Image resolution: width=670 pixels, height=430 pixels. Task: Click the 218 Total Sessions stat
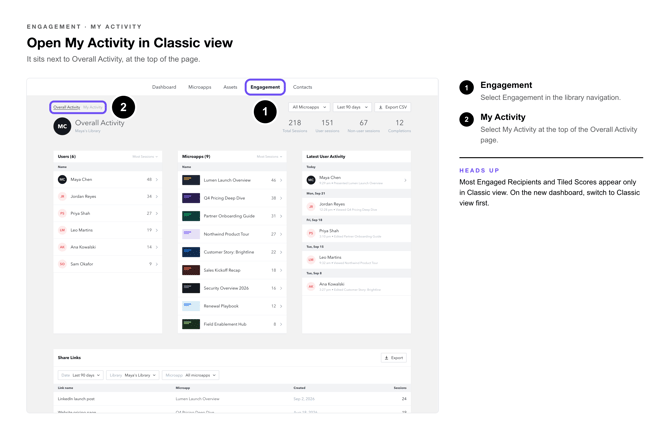[295, 126]
